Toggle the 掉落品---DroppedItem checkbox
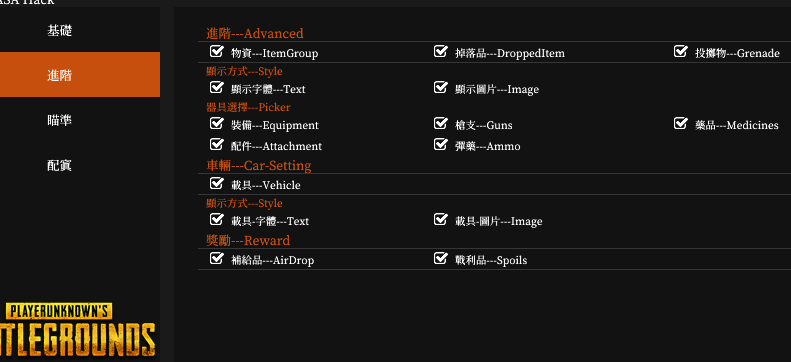 coord(440,51)
